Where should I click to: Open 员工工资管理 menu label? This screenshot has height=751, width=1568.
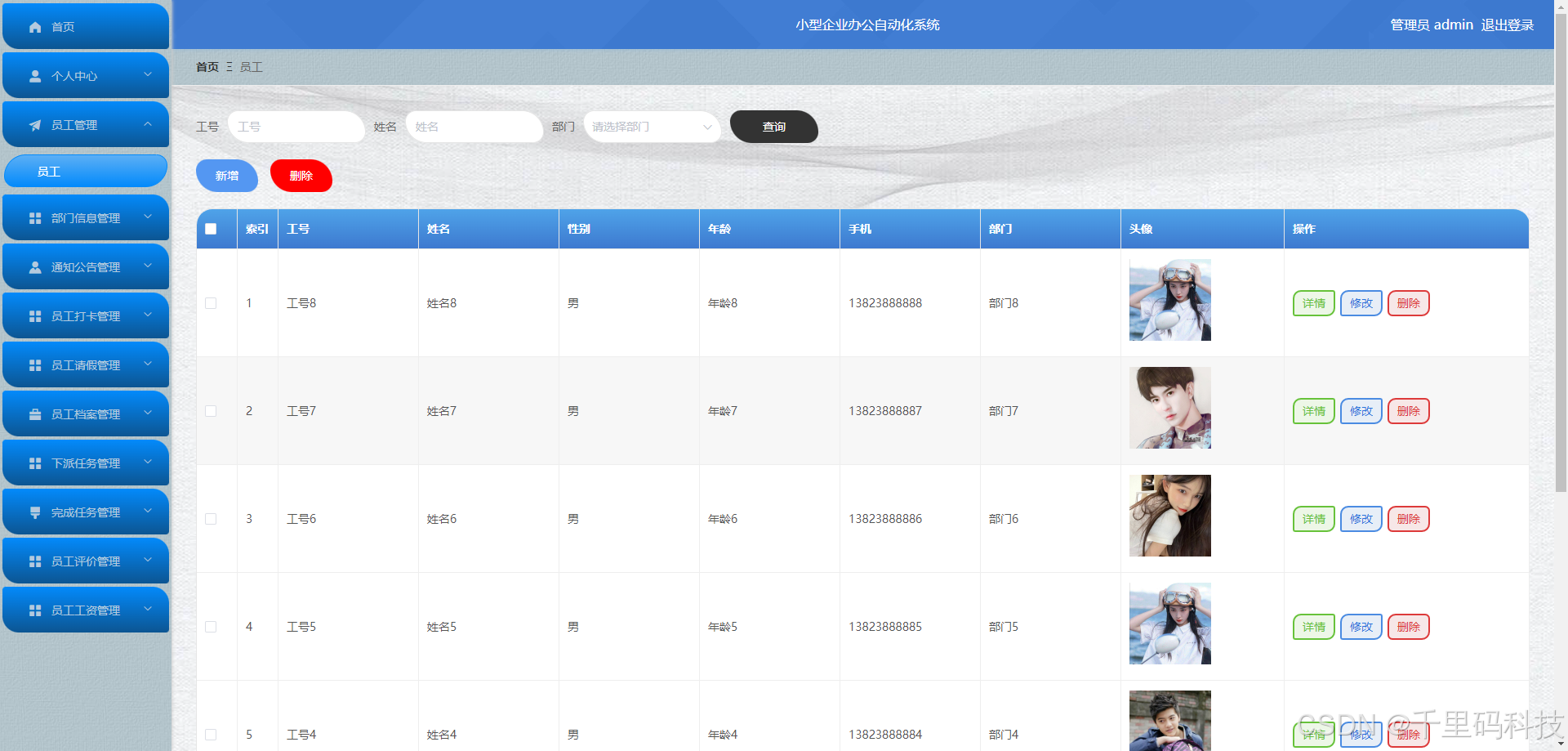[x=86, y=610]
